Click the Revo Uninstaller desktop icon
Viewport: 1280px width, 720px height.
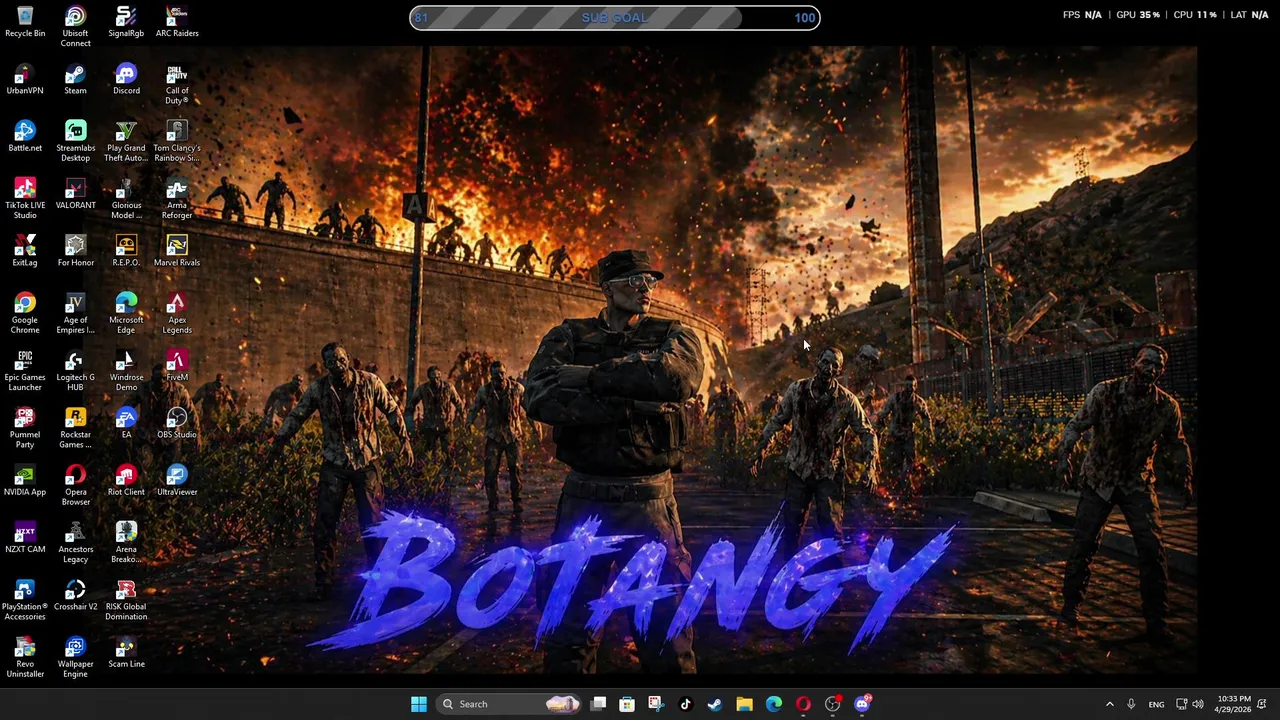pyautogui.click(x=25, y=656)
